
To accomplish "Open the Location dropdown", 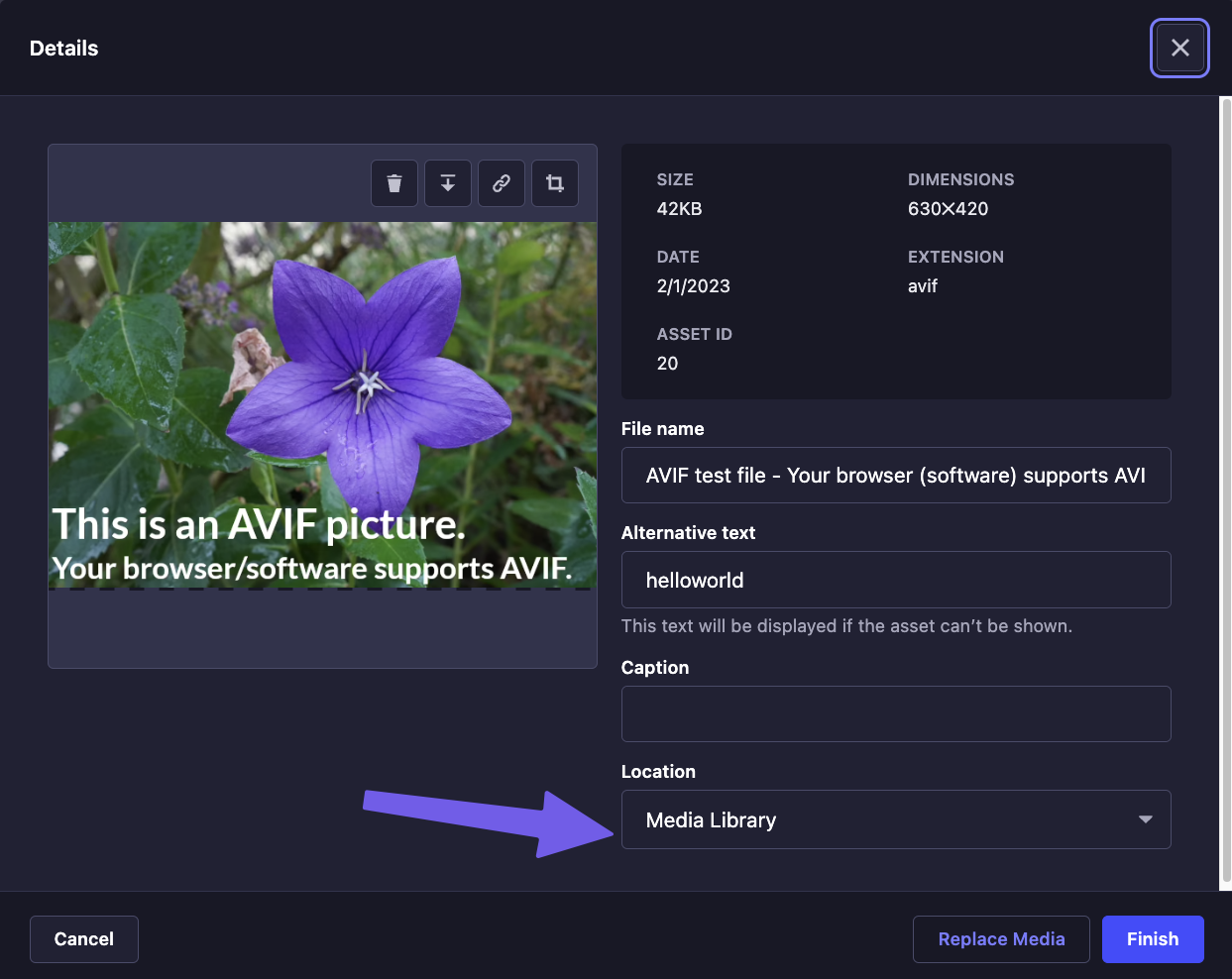I will pos(896,819).
